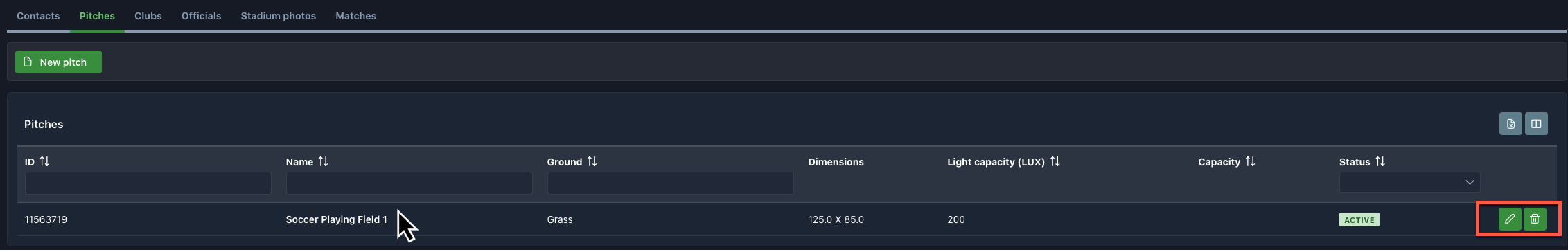Export the pitches table to Excel
Image resolution: width=1568 pixels, height=252 pixels.
tap(1510, 124)
